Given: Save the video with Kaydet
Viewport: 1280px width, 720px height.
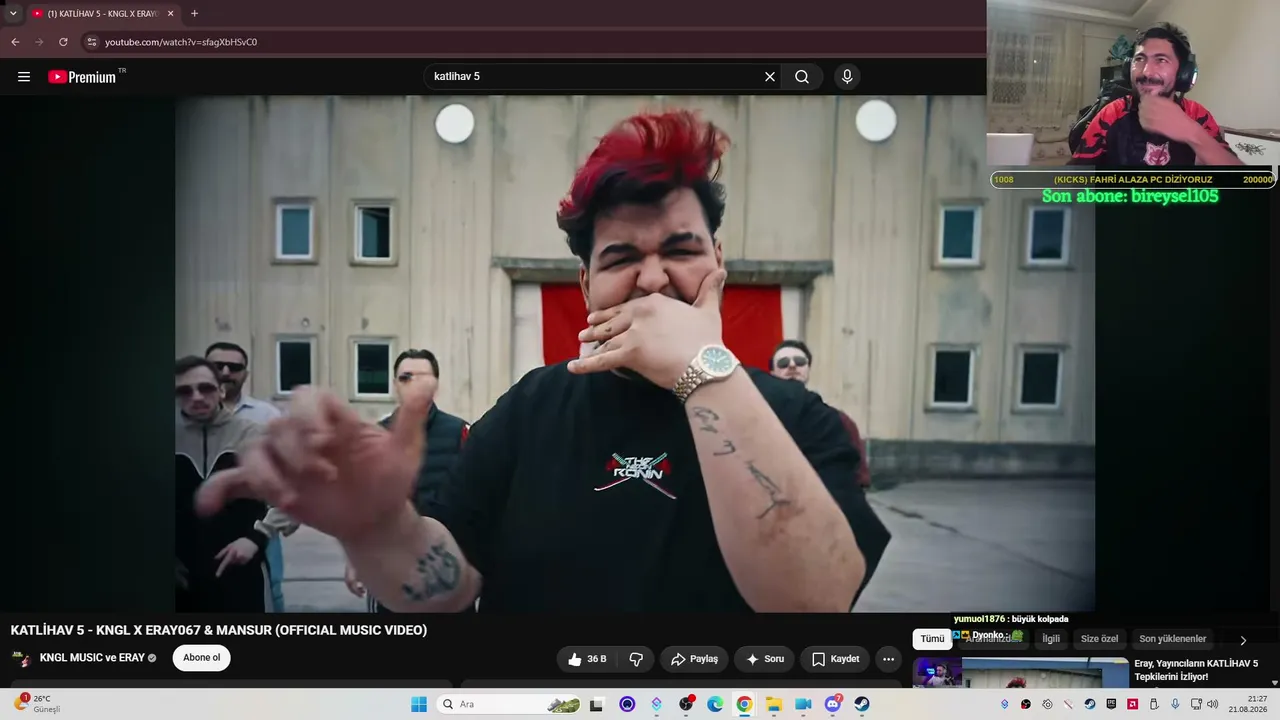Looking at the screenshot, I should pyautogui.click(x=835, y=659).
